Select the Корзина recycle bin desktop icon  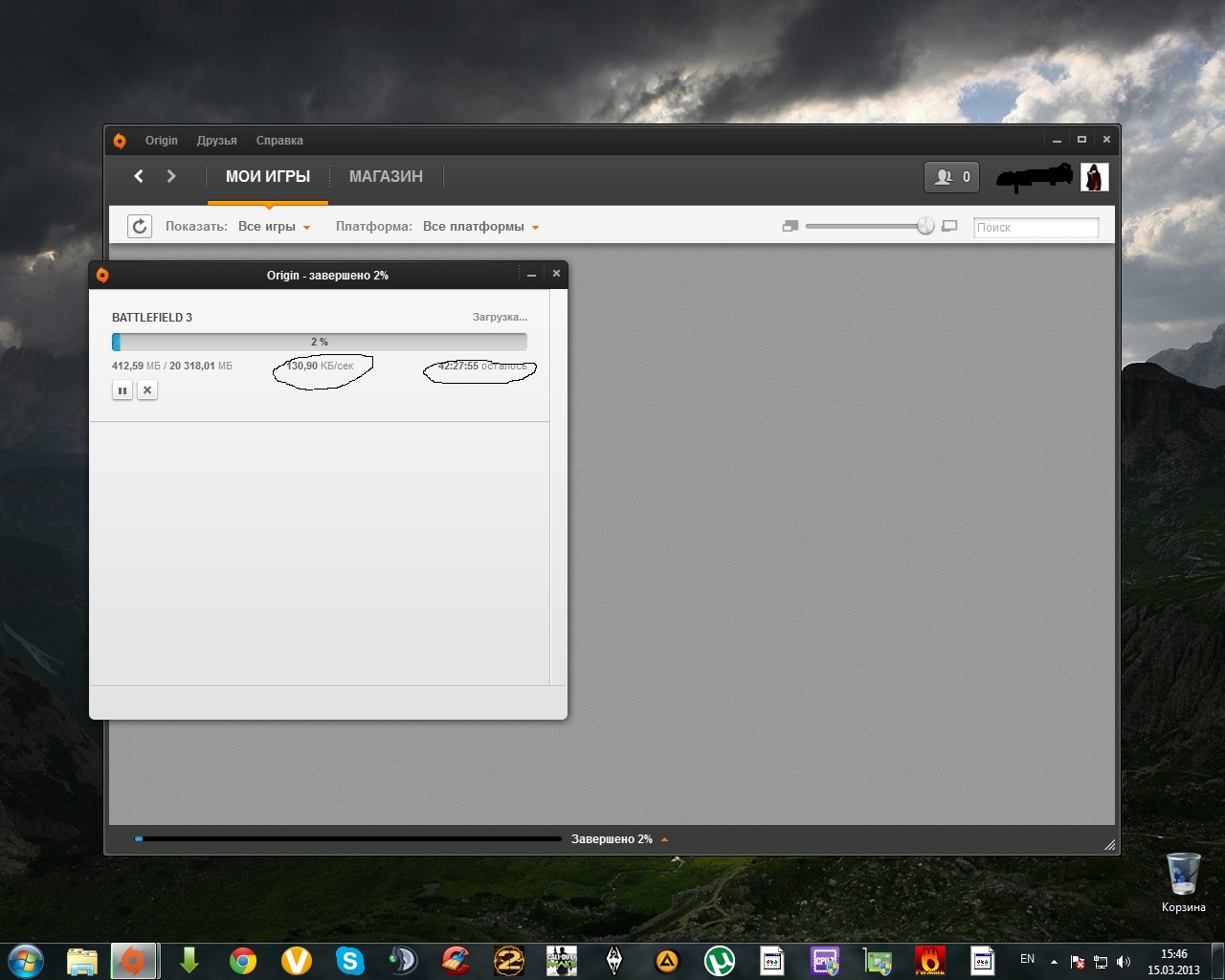click(1184, 882)
